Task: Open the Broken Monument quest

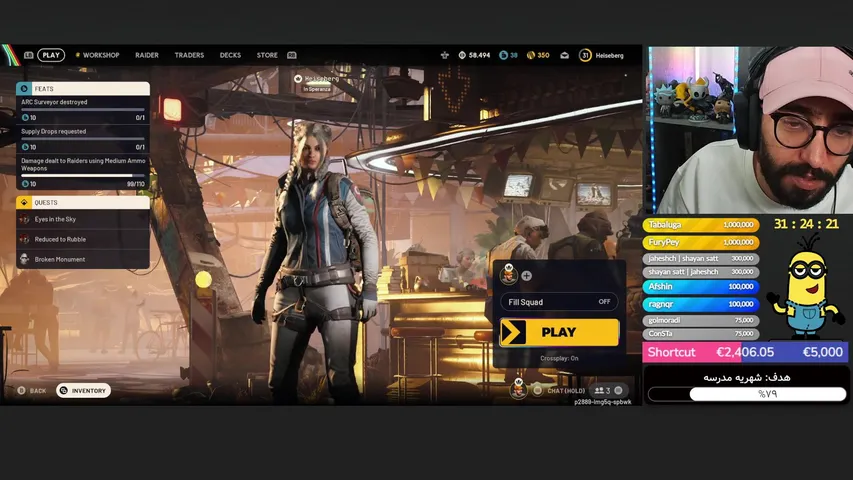Action: pyautogui.click(x=83, y=259)
